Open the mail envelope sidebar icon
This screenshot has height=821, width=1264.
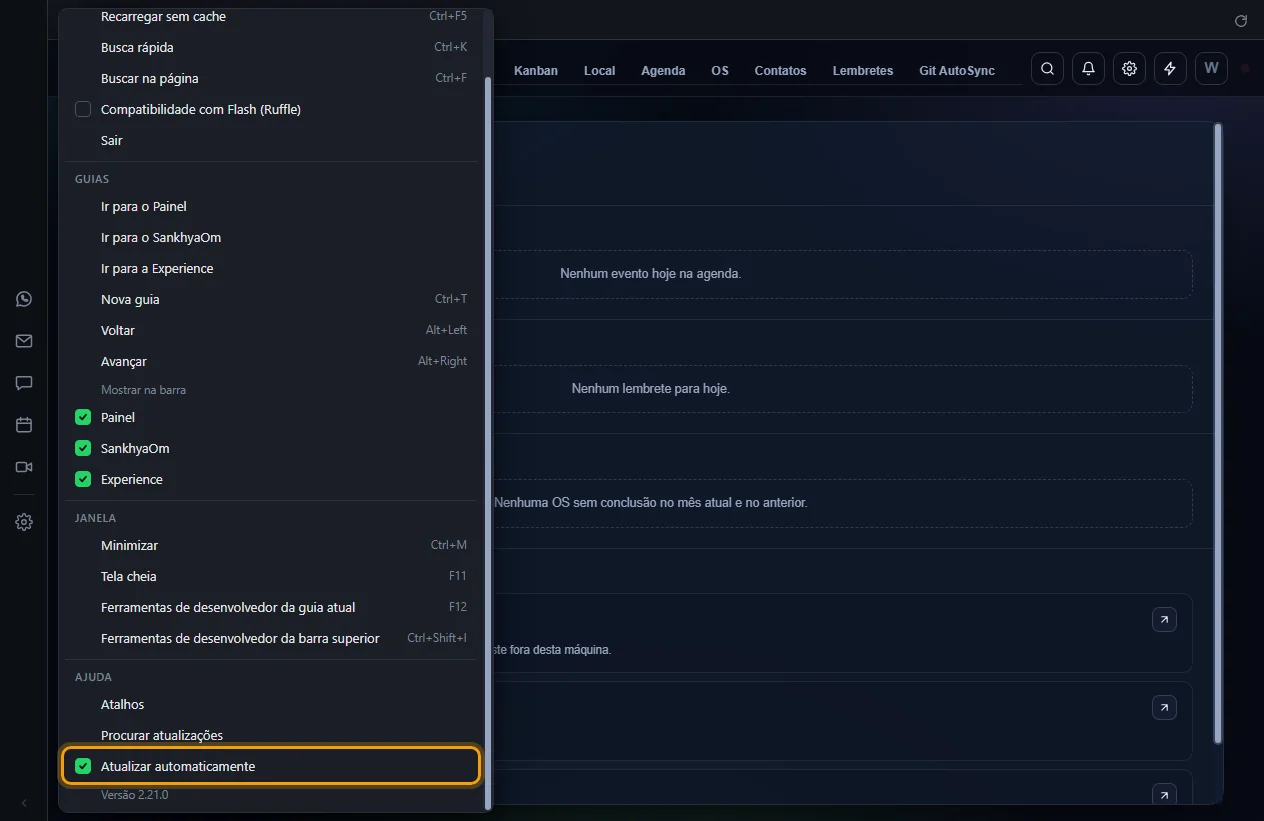[x=24, y=341]
